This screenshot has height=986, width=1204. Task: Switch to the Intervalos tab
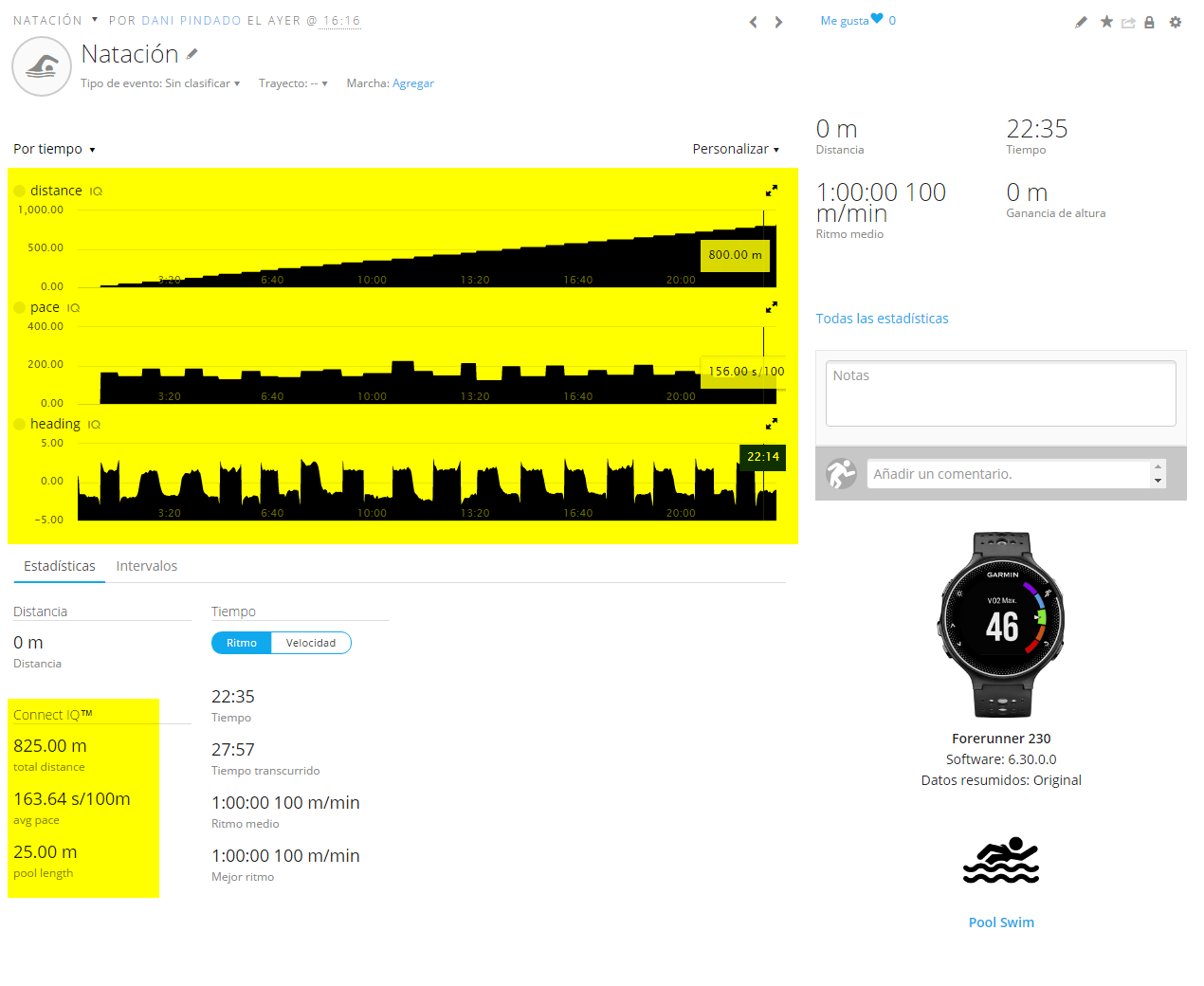147,566
